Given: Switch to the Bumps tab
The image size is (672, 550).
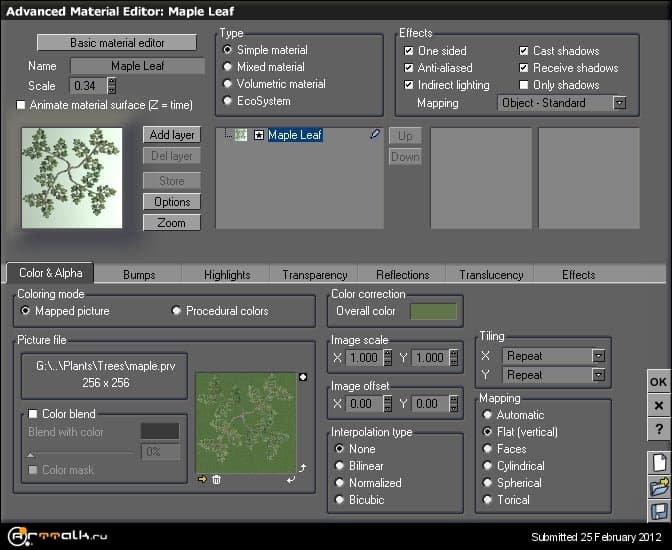Looking at the screenshot, I should click(x=139, y=274).
